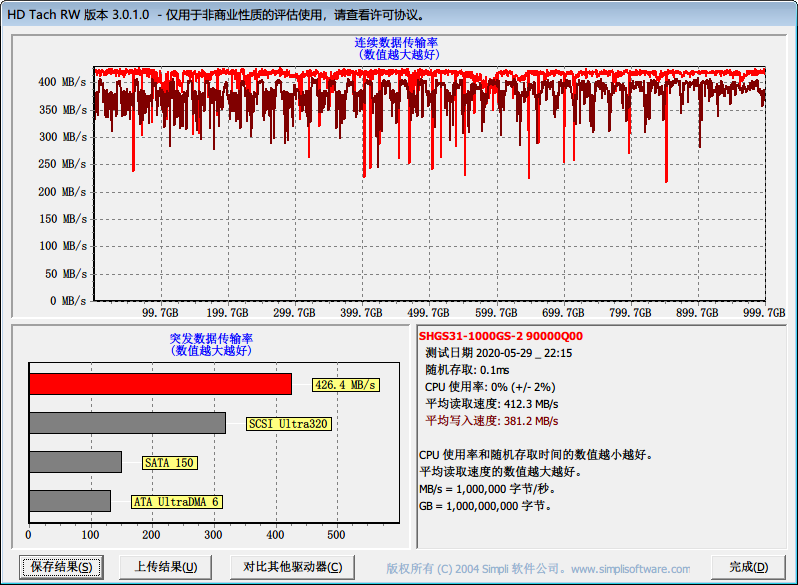Click the 999.7GB axis label
This screenshot has width=798, height=585.
pyautogui.click(x=764, y=313)
